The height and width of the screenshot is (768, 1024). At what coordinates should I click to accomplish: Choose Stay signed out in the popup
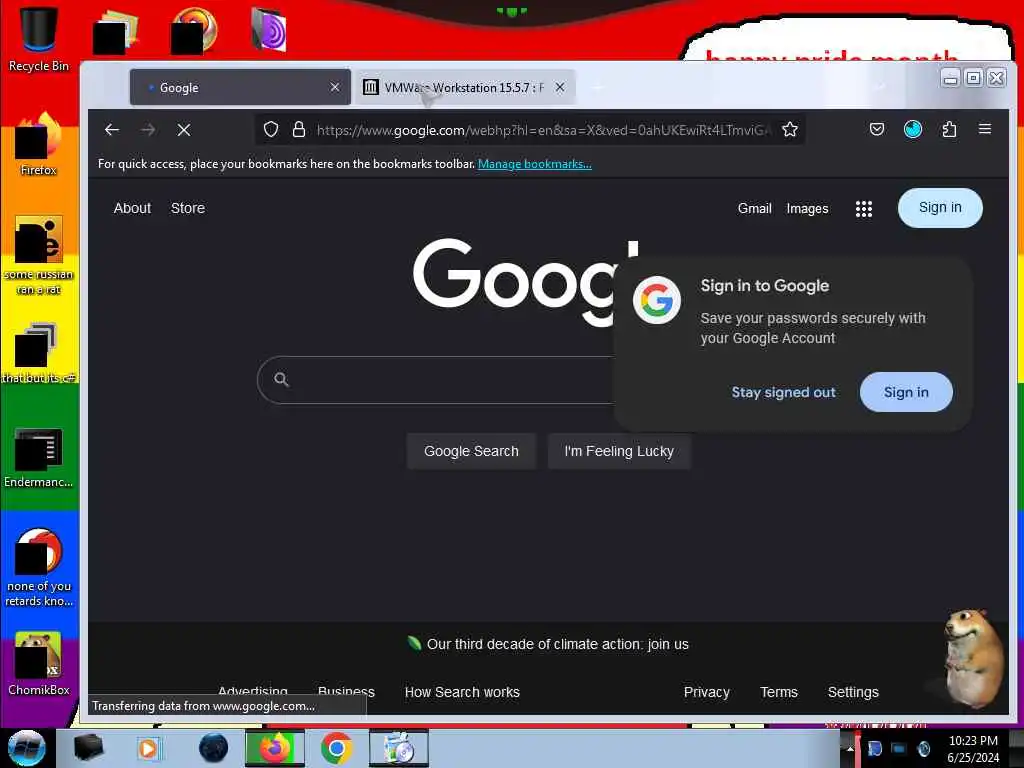click(x=783, y=392)
